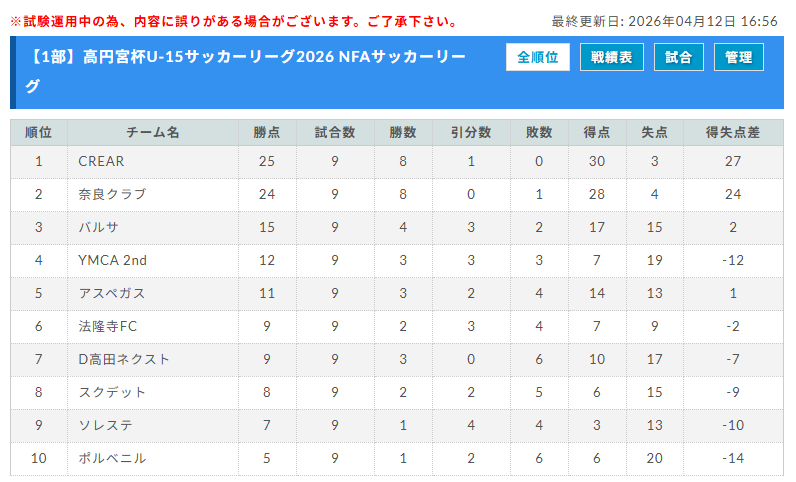The height and width of the screenshot is (482, 796).
Task: Sort by the 勝点 column header
Action: click(x=267, y=132)
